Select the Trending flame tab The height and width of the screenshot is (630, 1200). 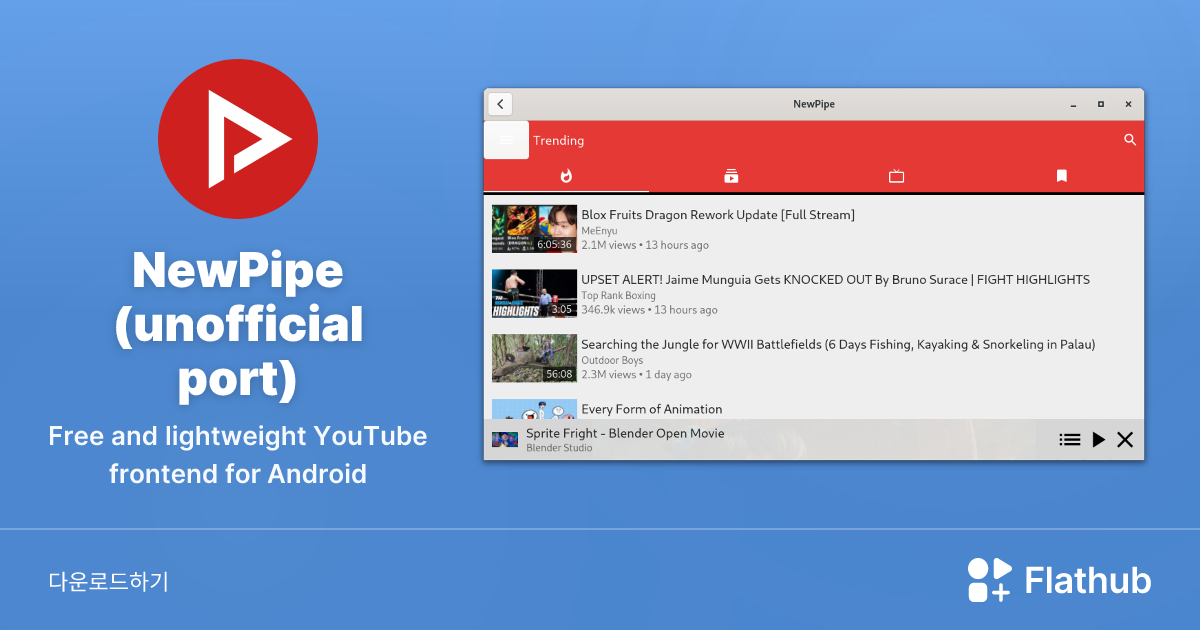point(566,176)
